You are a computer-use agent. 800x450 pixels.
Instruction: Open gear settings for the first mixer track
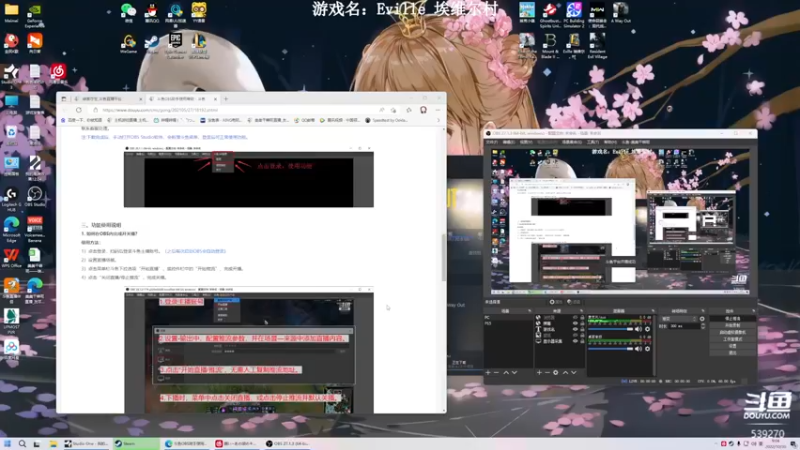pyautogui.click(x=647, y=329)
